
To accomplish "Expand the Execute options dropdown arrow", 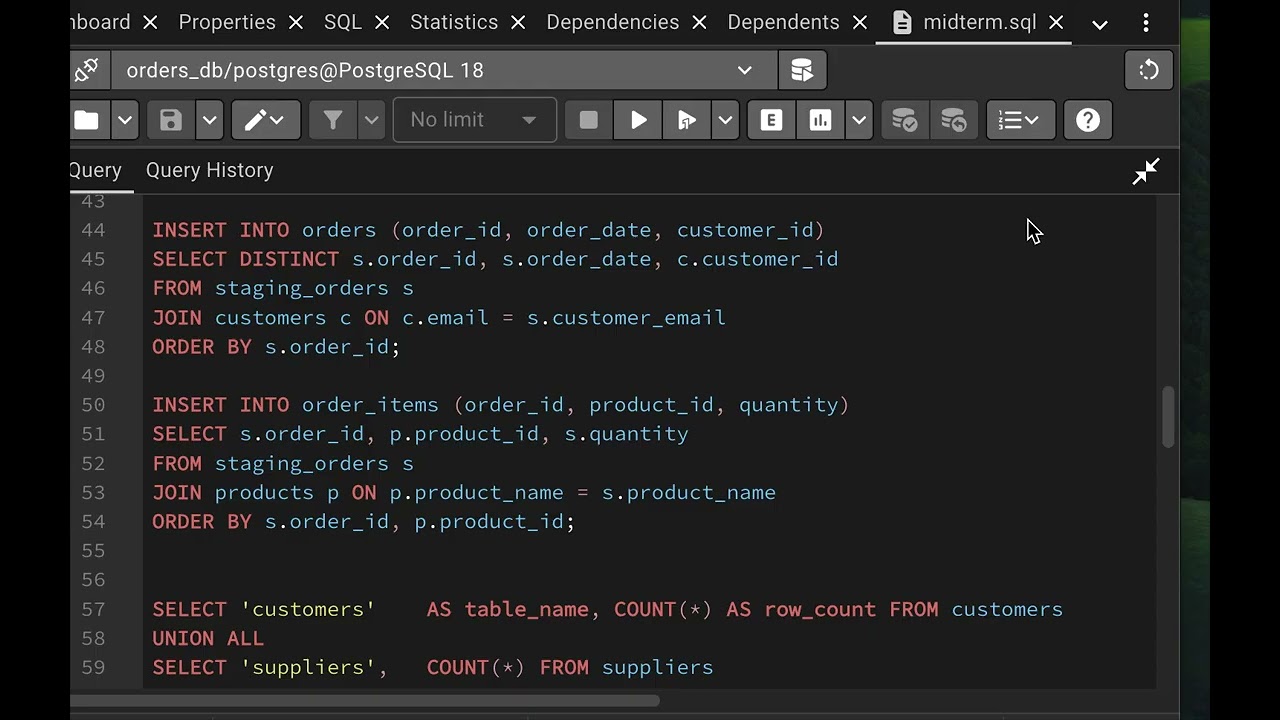I will 725,120.
